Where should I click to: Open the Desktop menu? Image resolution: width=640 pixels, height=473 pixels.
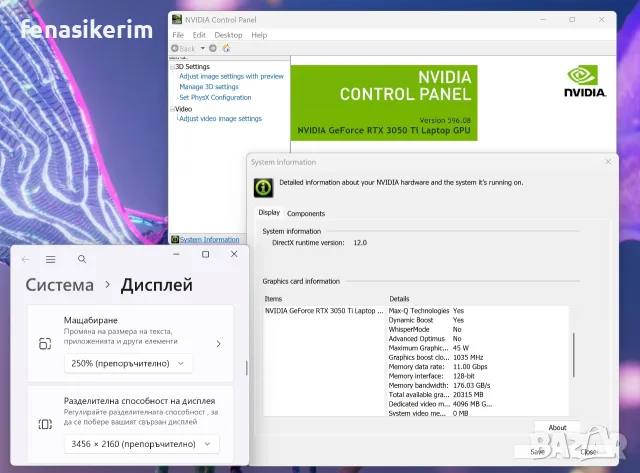coord(228,35)
